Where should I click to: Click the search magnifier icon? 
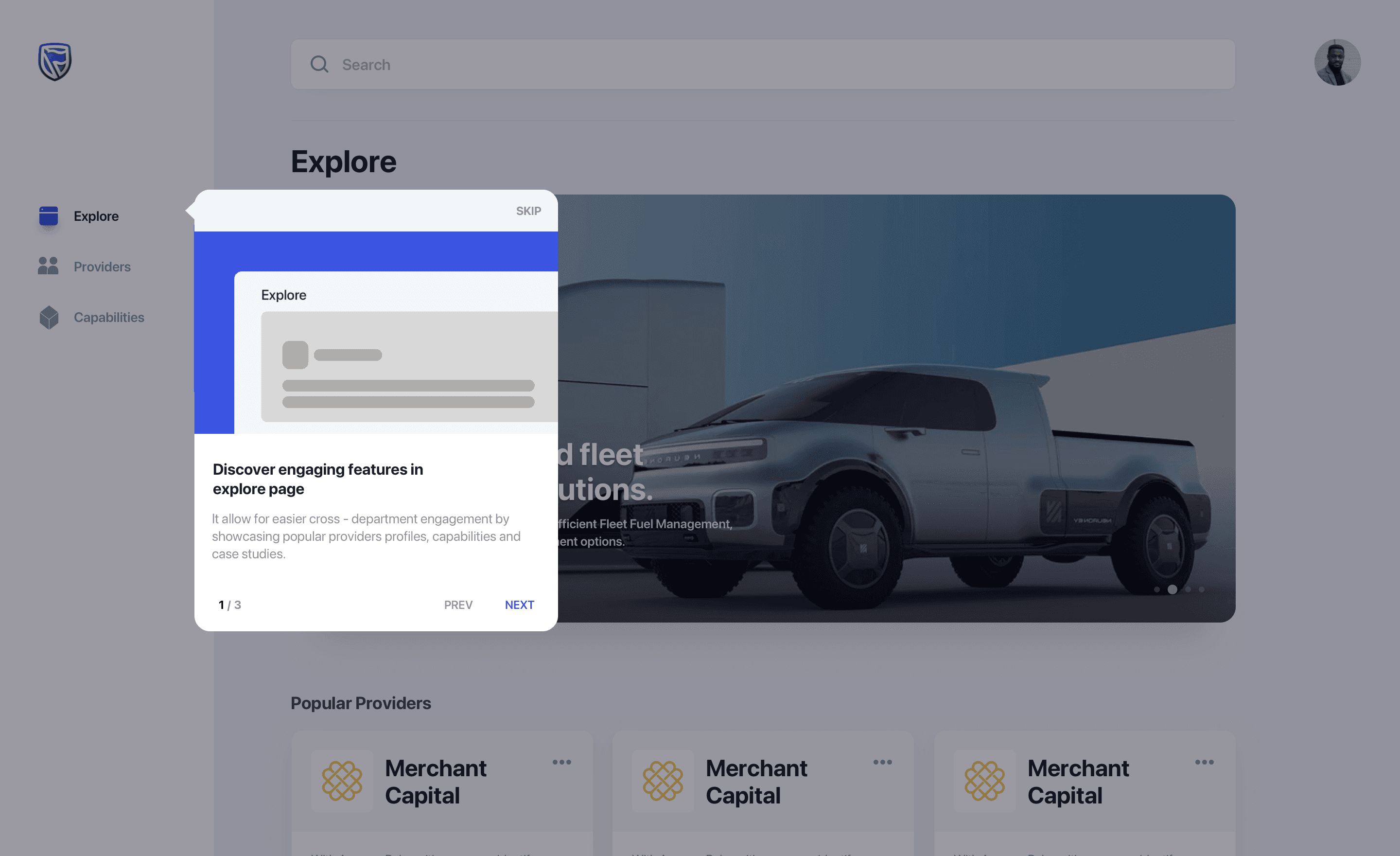pos(319,64)
